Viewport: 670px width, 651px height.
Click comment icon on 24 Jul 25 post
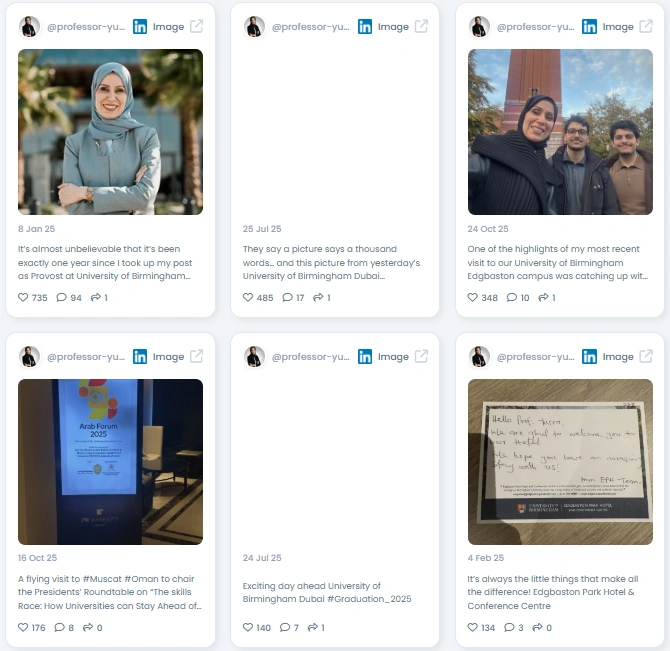pos(285,627)
